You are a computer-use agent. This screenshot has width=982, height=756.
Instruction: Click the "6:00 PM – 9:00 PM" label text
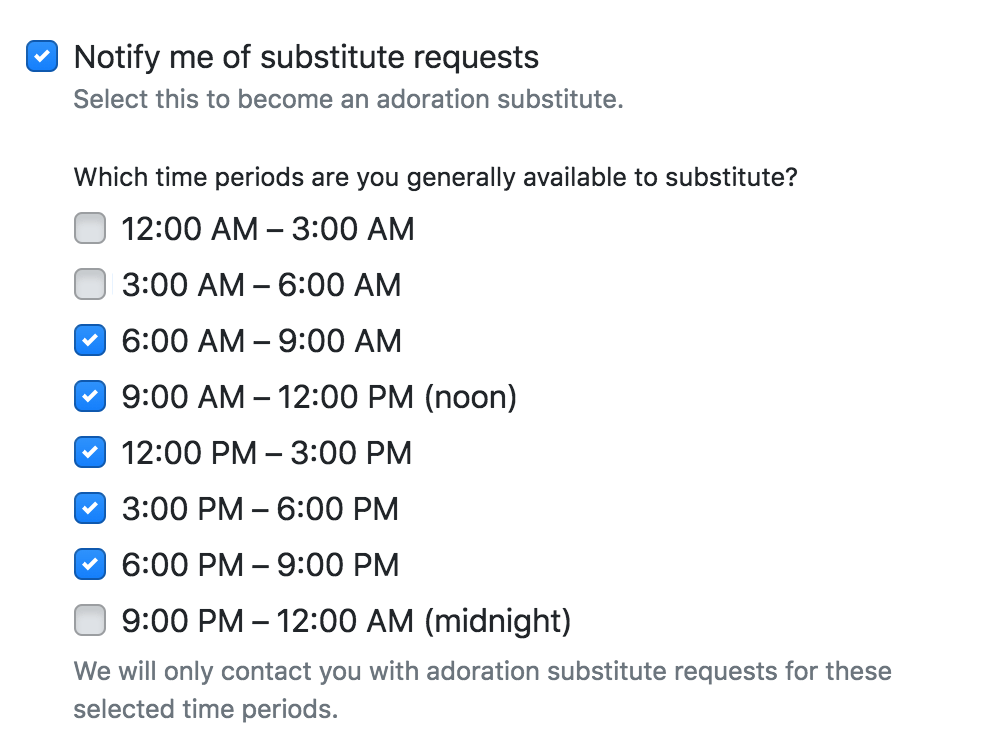tap(260, 566)
